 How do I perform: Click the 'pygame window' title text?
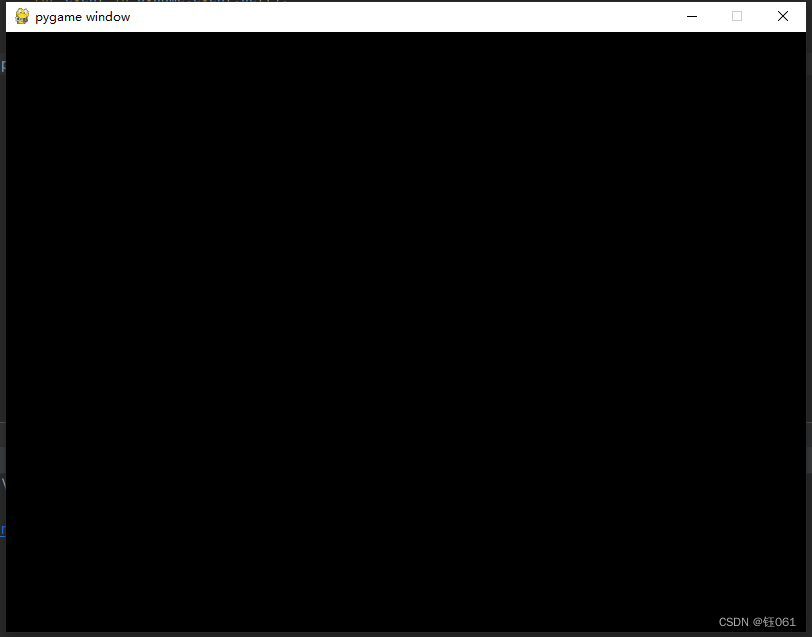tap(82, 17)
